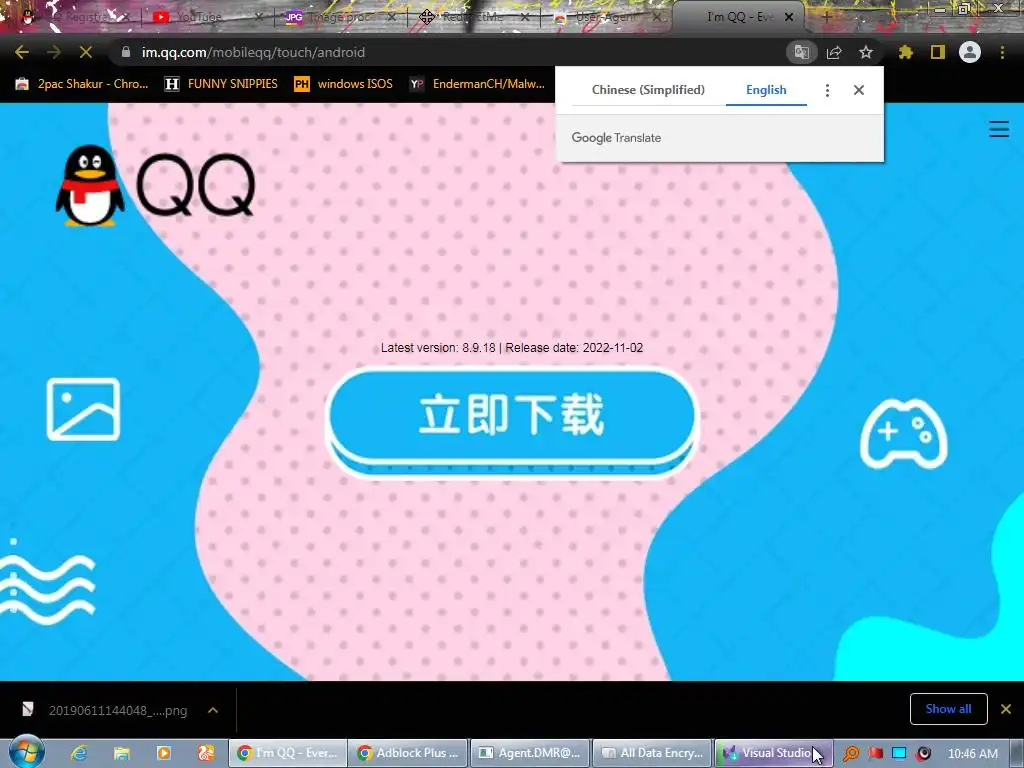Click the address bar showing im.qq.com
This screenshot has height=768, width=1024.
point(451,52)
